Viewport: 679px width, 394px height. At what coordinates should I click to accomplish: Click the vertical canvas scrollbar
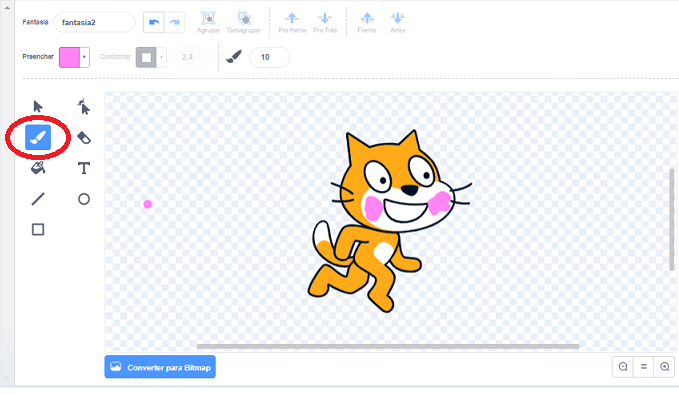pyautogui.click(x=672, y=220)
